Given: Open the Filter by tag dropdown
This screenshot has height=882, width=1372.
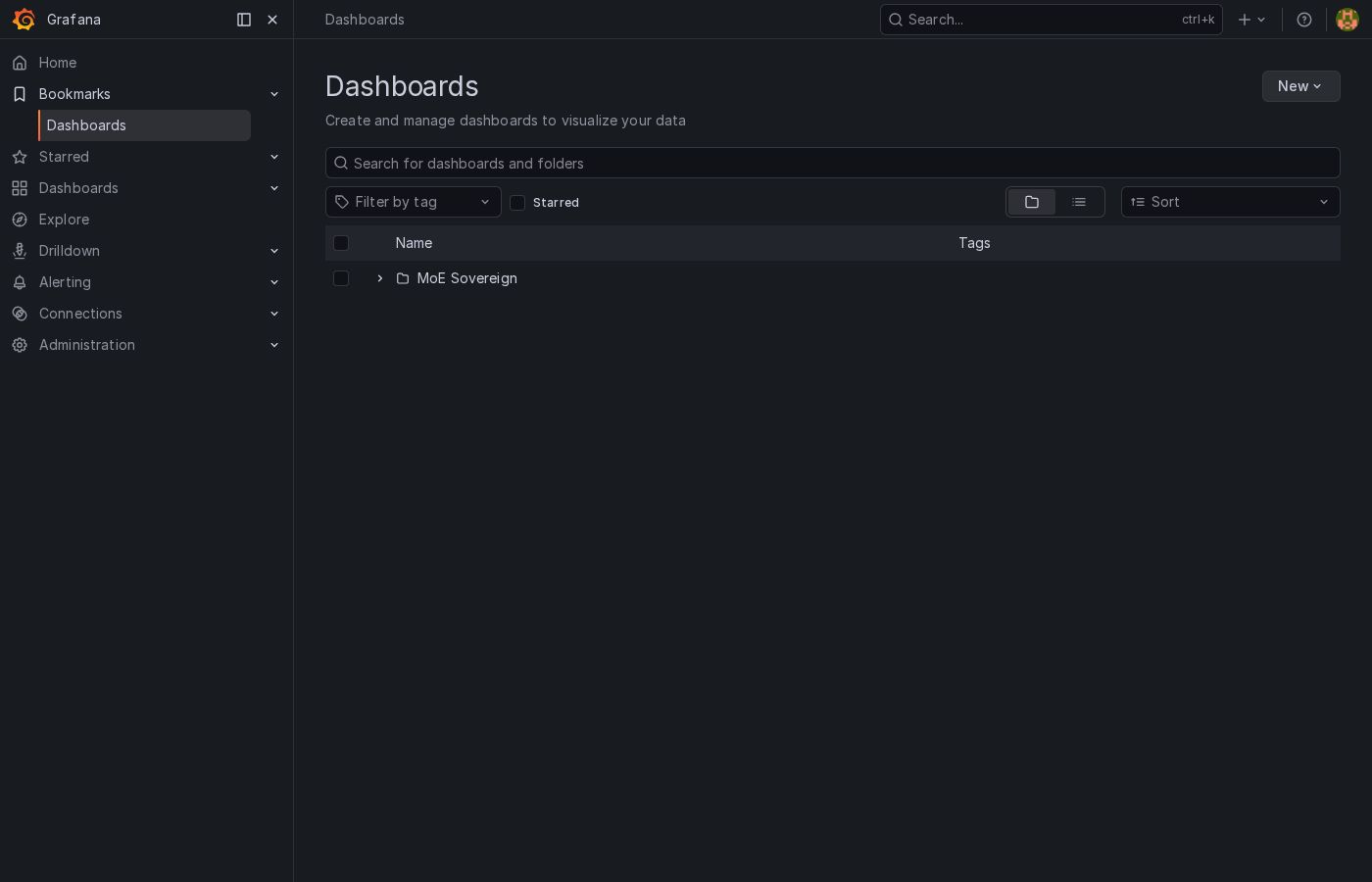Looking at the screenshot, I should click(x=414, y=202).
